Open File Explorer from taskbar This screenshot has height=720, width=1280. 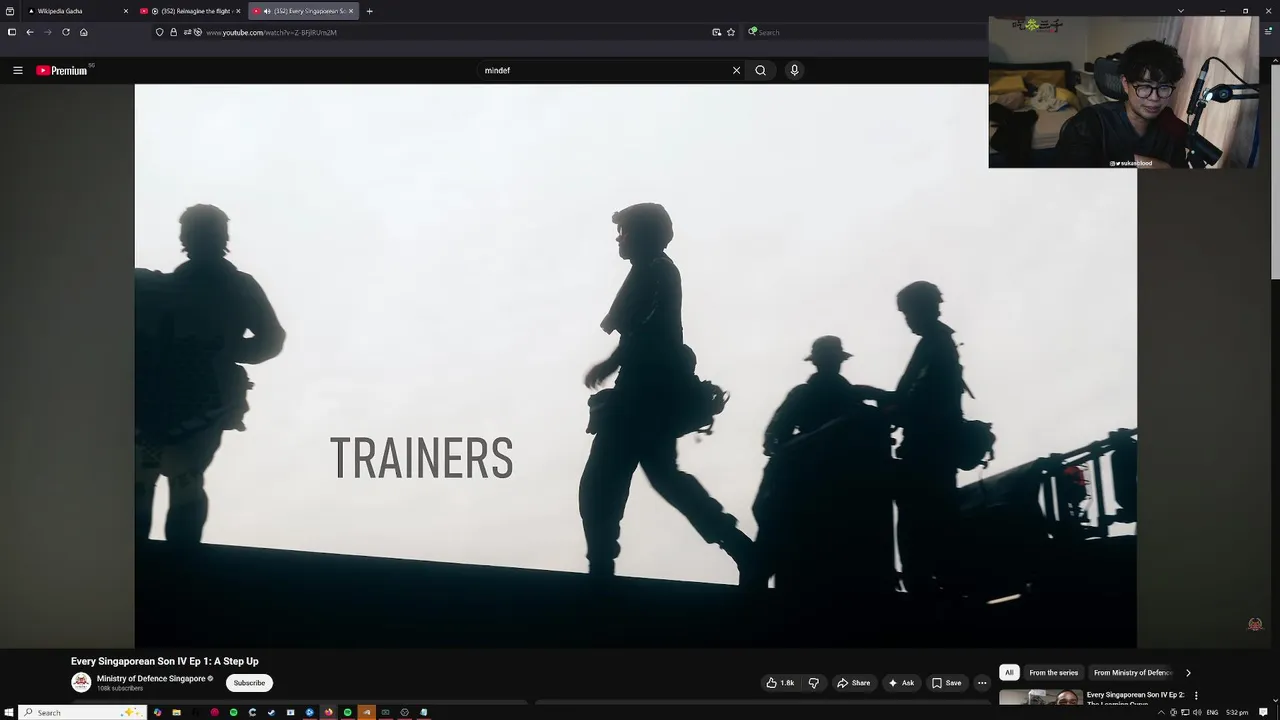pos(176,712)
